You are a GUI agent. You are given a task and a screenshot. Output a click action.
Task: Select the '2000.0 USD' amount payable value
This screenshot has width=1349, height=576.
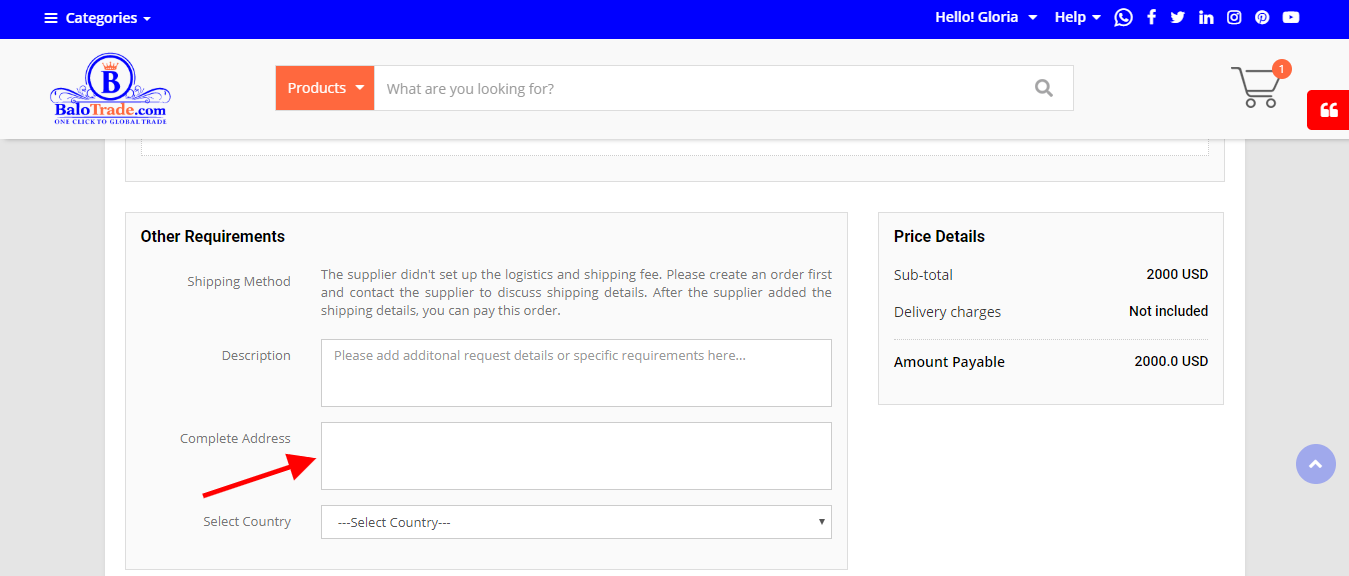1171,361
